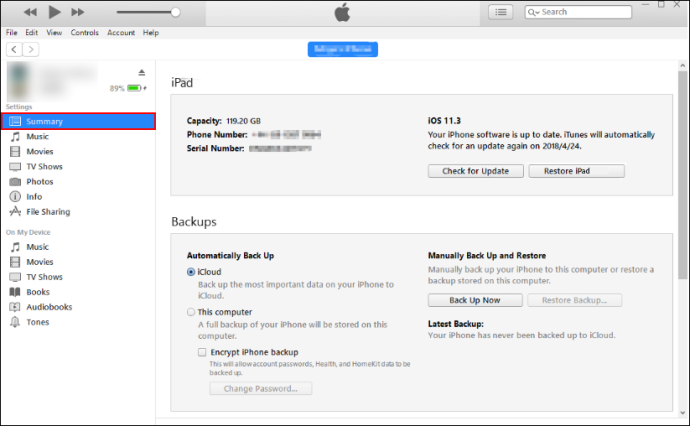Click the Apple logo in the top bar
The height and width of the screenshot is (426, 690).
point(342,12)
